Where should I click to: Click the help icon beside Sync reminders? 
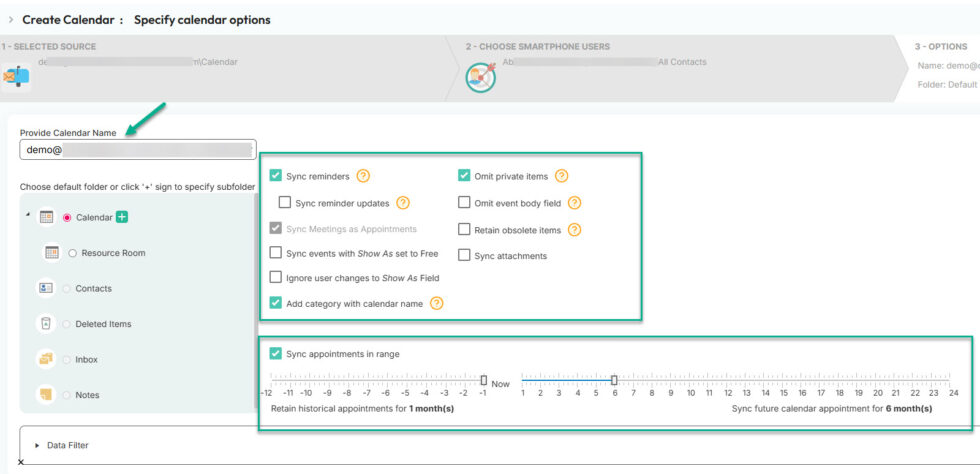(x=363, y=176)
